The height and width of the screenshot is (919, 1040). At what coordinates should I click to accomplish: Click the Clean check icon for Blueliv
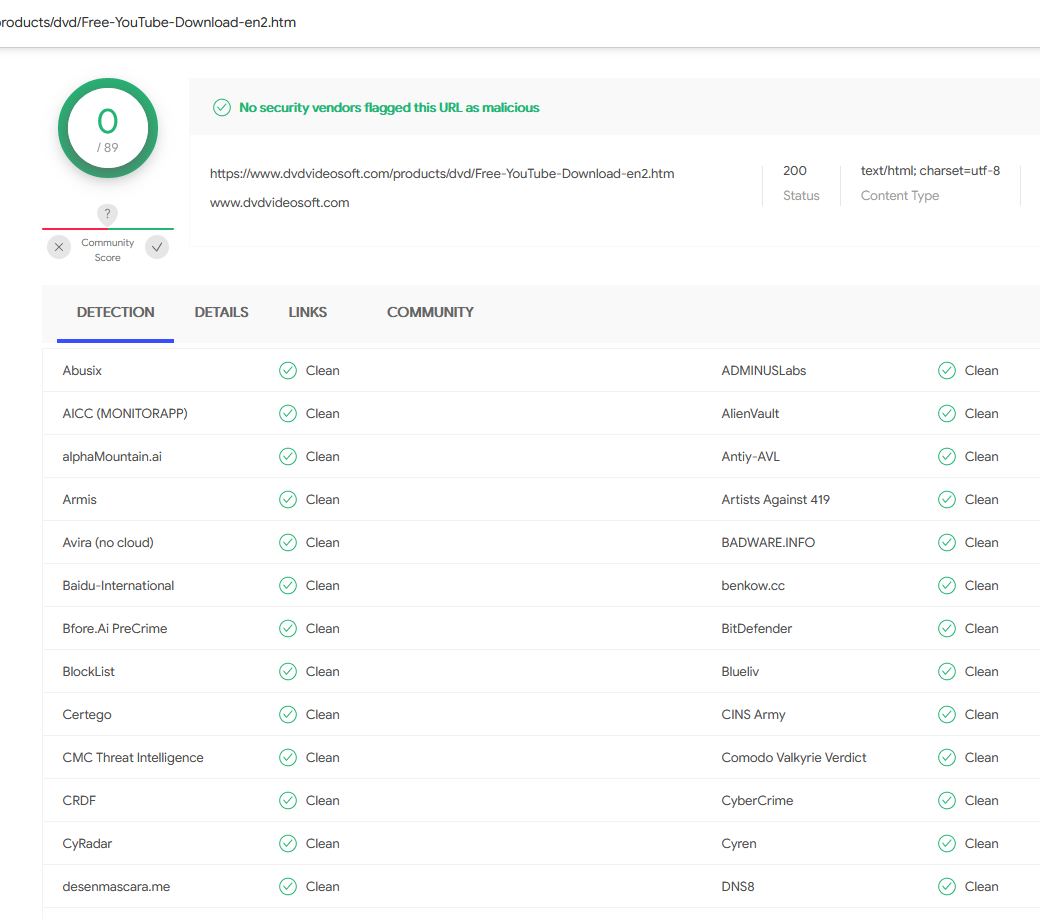tap(947, 672)
